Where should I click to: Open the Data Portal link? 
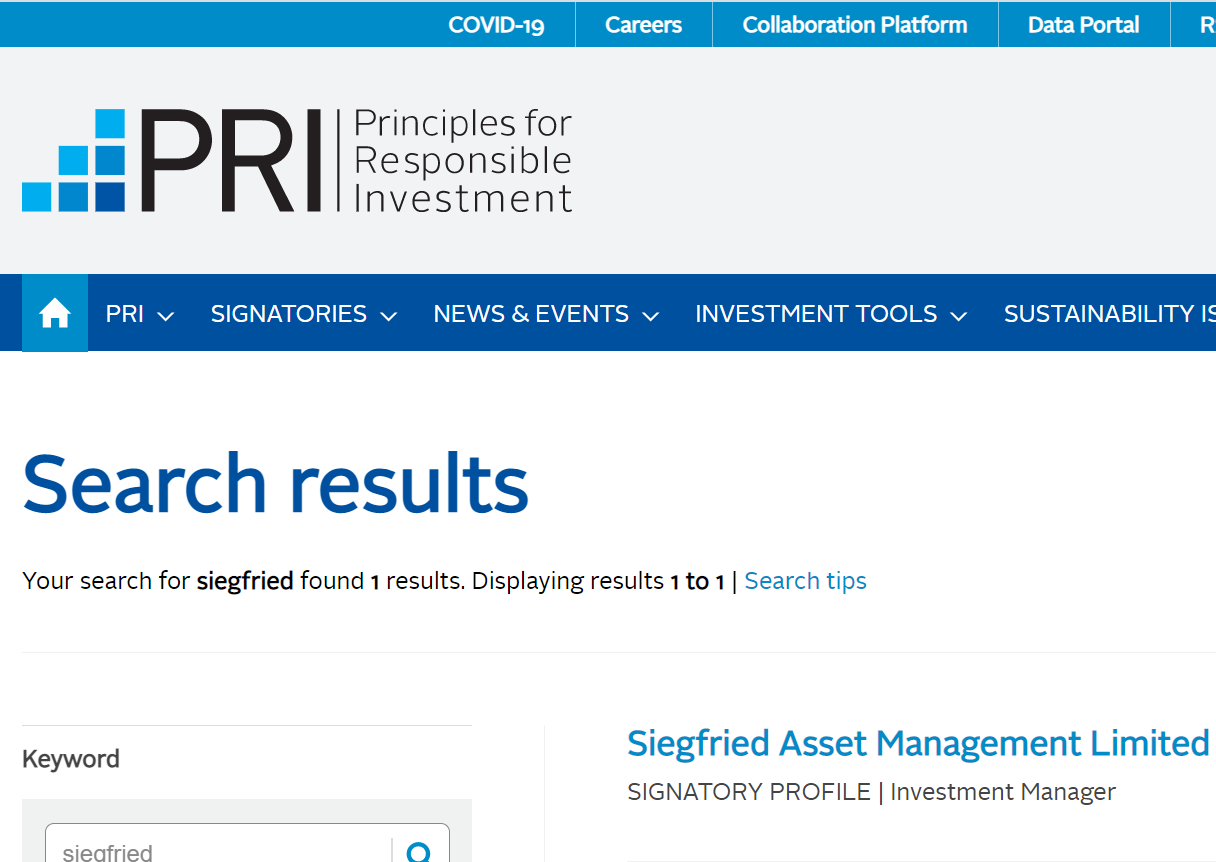(1083, 25)
